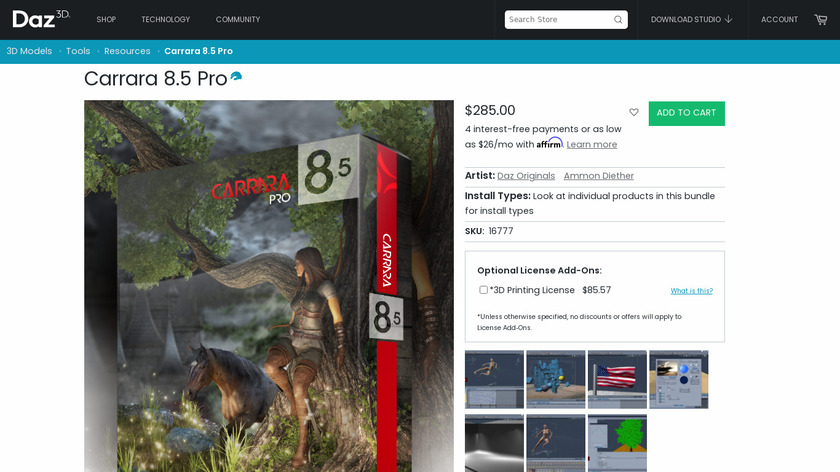Click the Affirm logo

[x=550, y=143]
